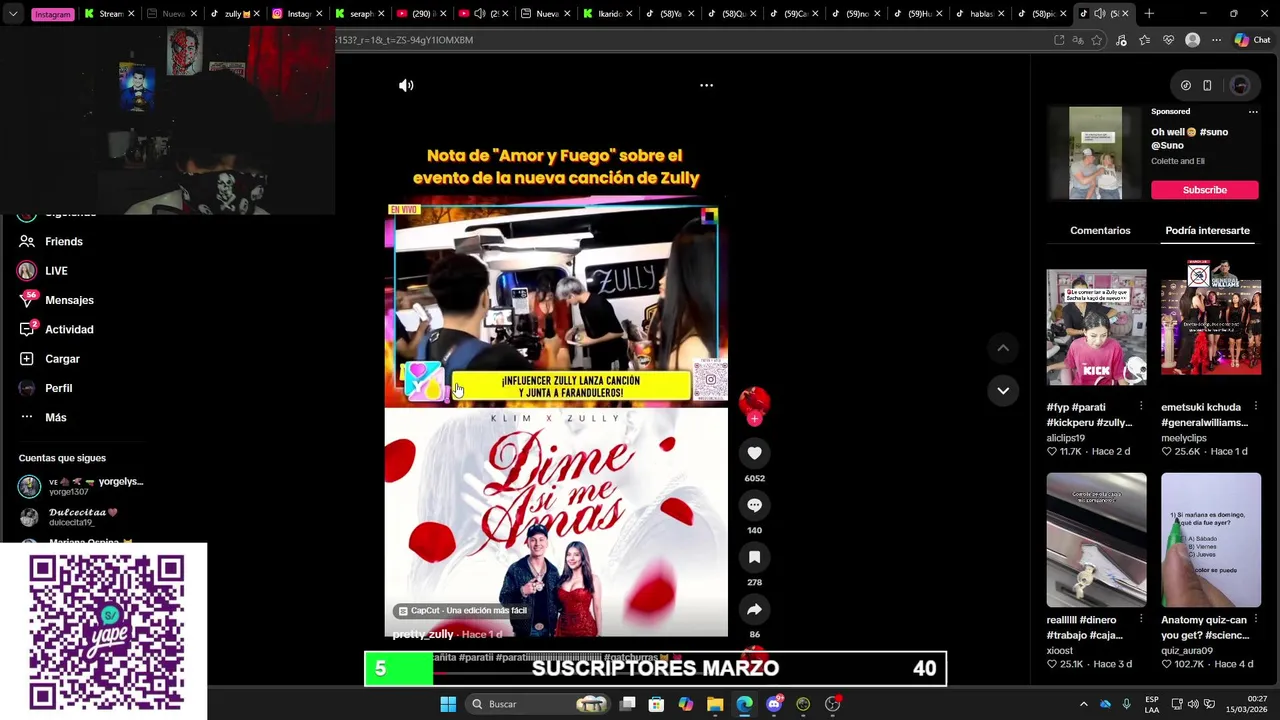Open options for xioost video
Viewport: 1280px width, 720px height.
[1141, 619]
